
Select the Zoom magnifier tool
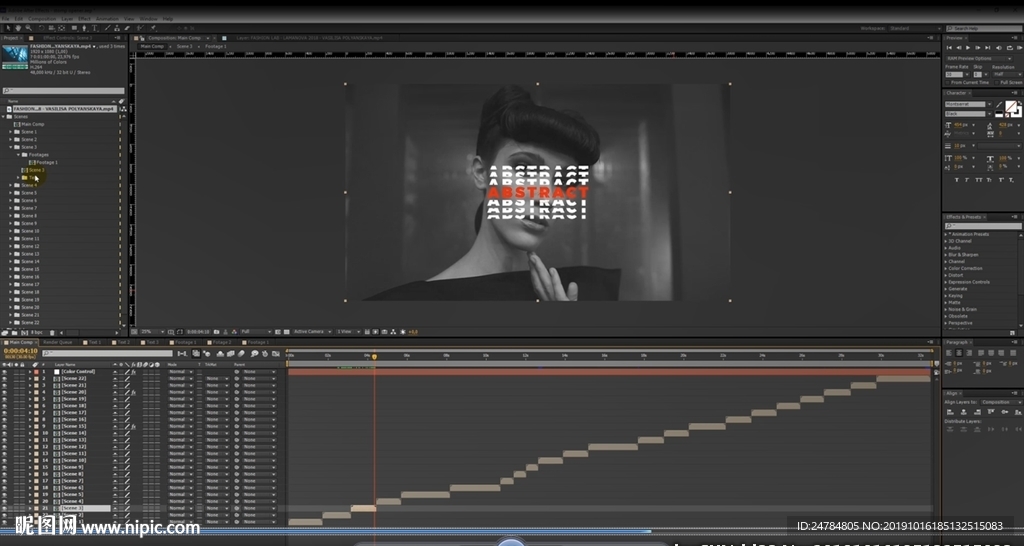[29, 28]
